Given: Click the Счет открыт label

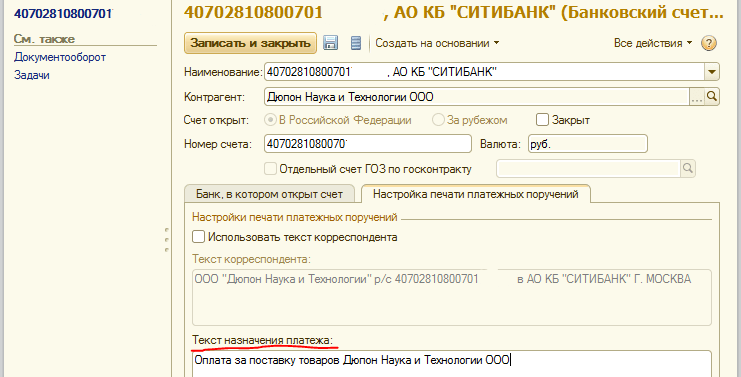Looking at the screenshot, I should (x=216, y=120).
